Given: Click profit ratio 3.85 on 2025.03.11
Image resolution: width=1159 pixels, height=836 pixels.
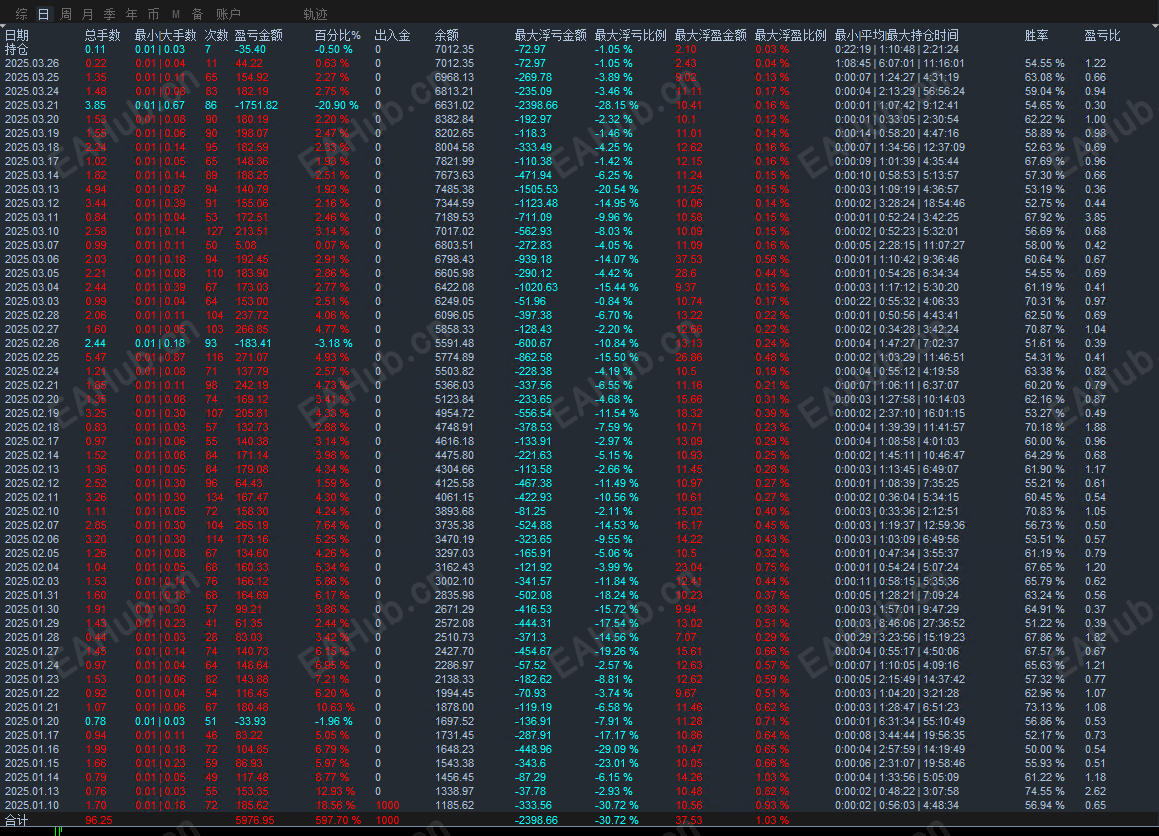Looking at the screenshot, I should (x=1095, y=217).
